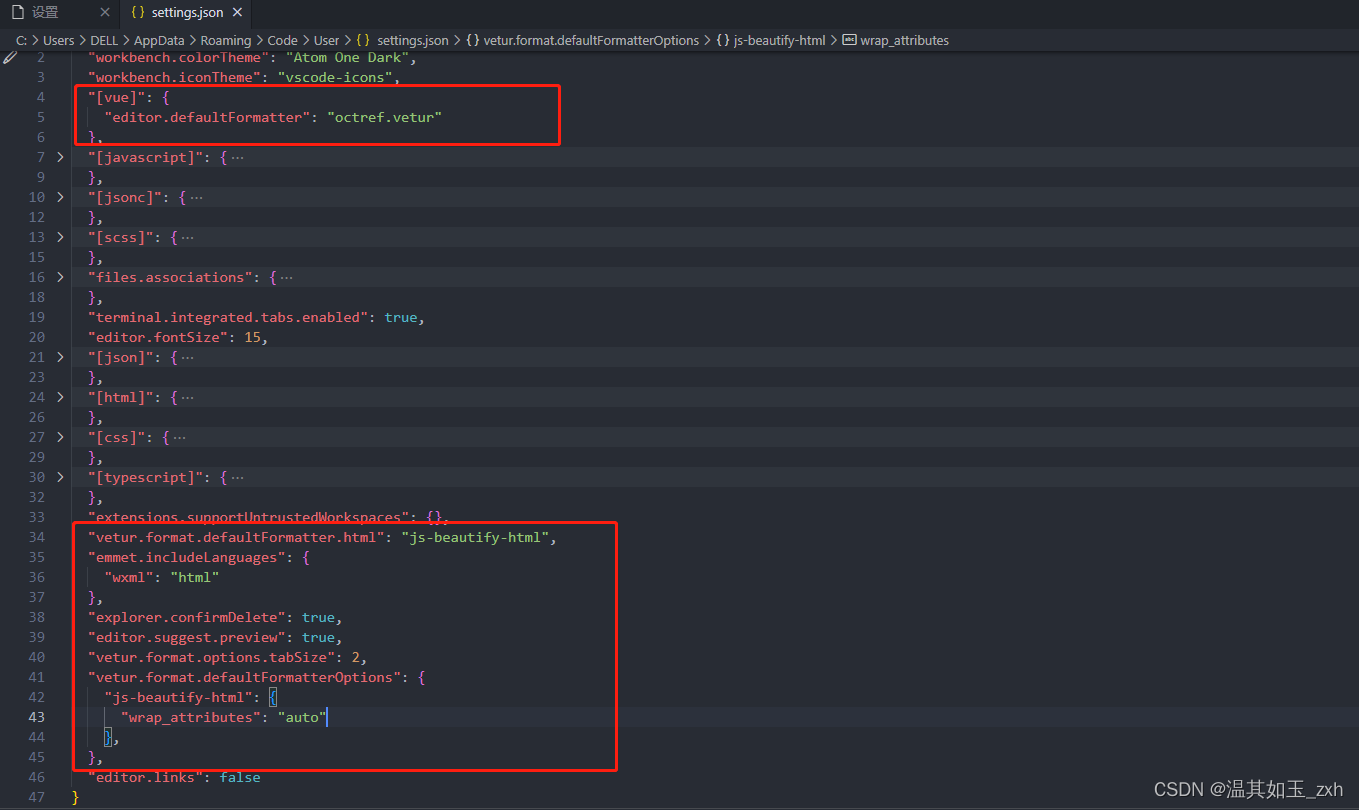Switch to the 设置 tab

click(60, 13)
